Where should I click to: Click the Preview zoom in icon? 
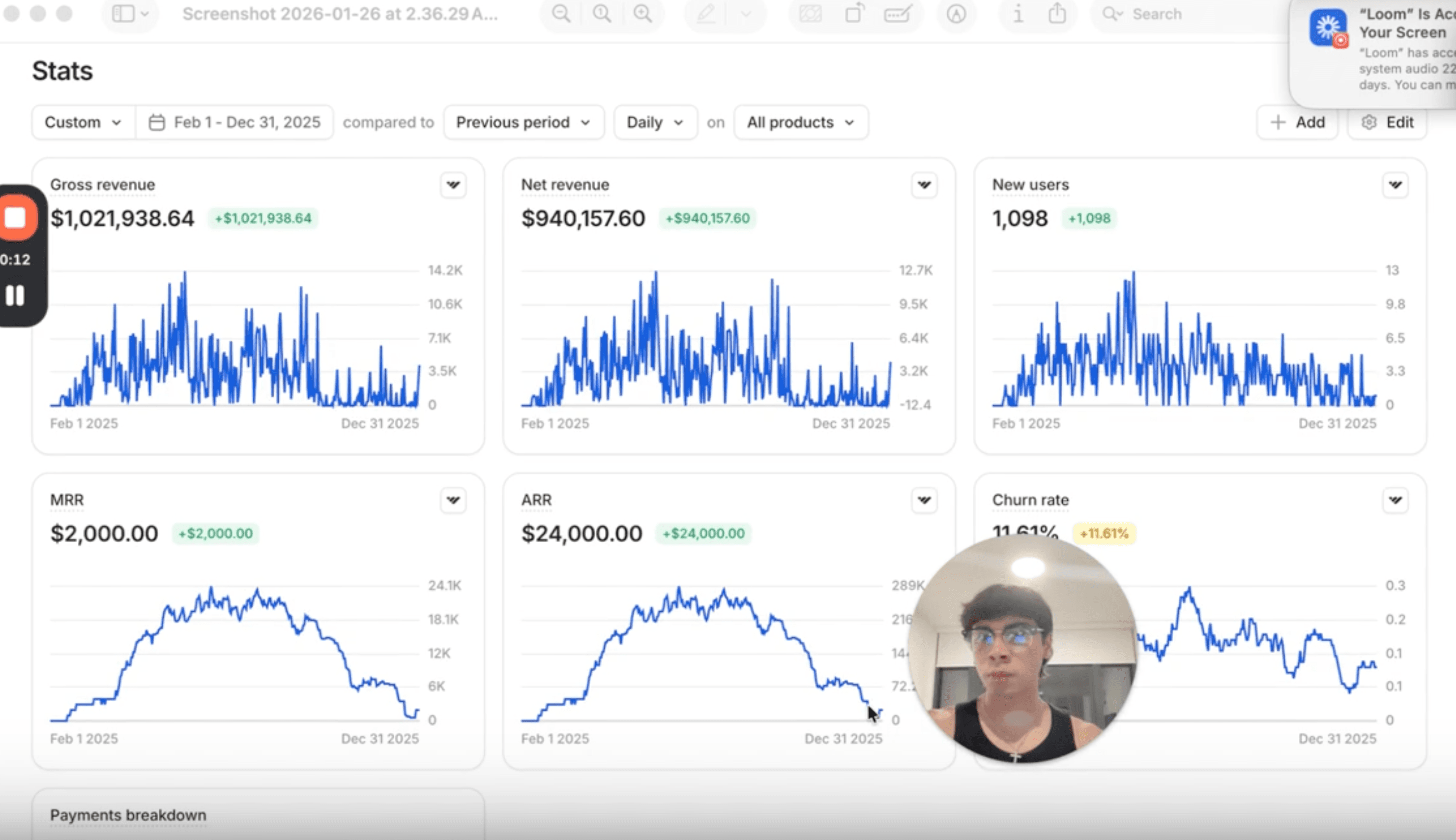click(643, 13)
